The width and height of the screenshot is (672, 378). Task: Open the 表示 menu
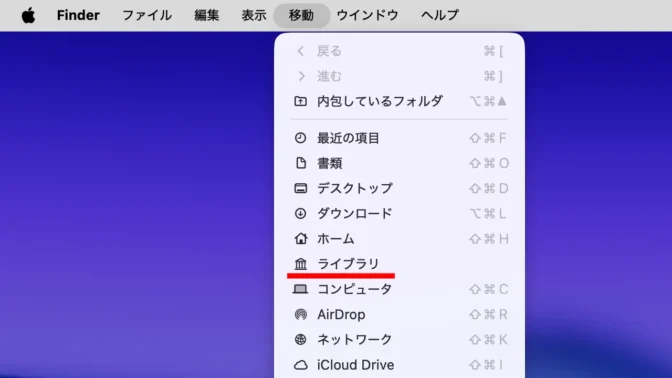254,15
